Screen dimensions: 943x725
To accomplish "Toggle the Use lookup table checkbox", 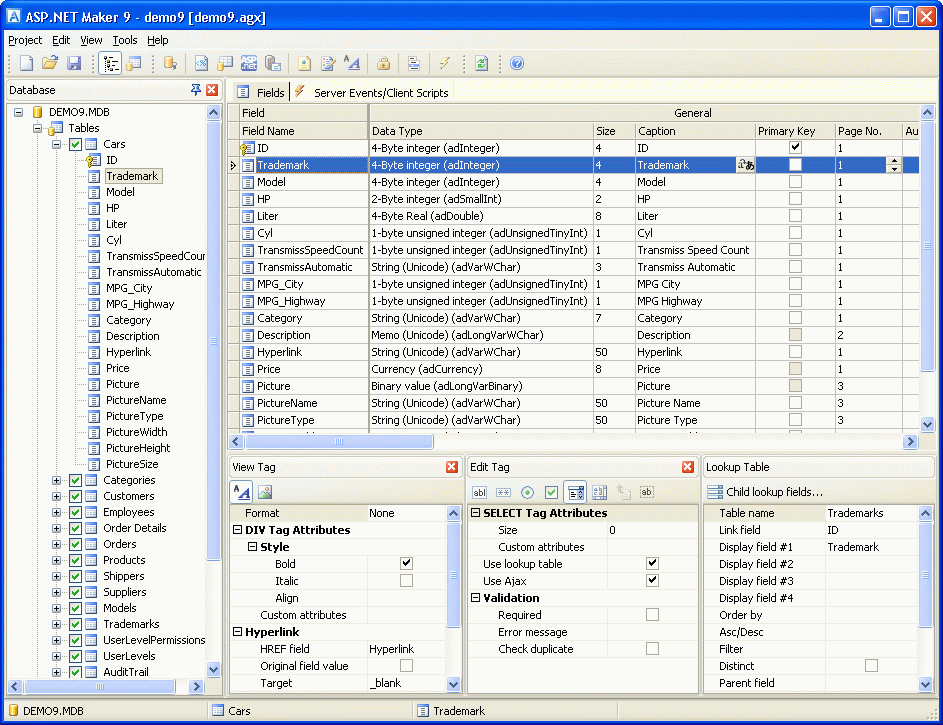I will [652, 563].
